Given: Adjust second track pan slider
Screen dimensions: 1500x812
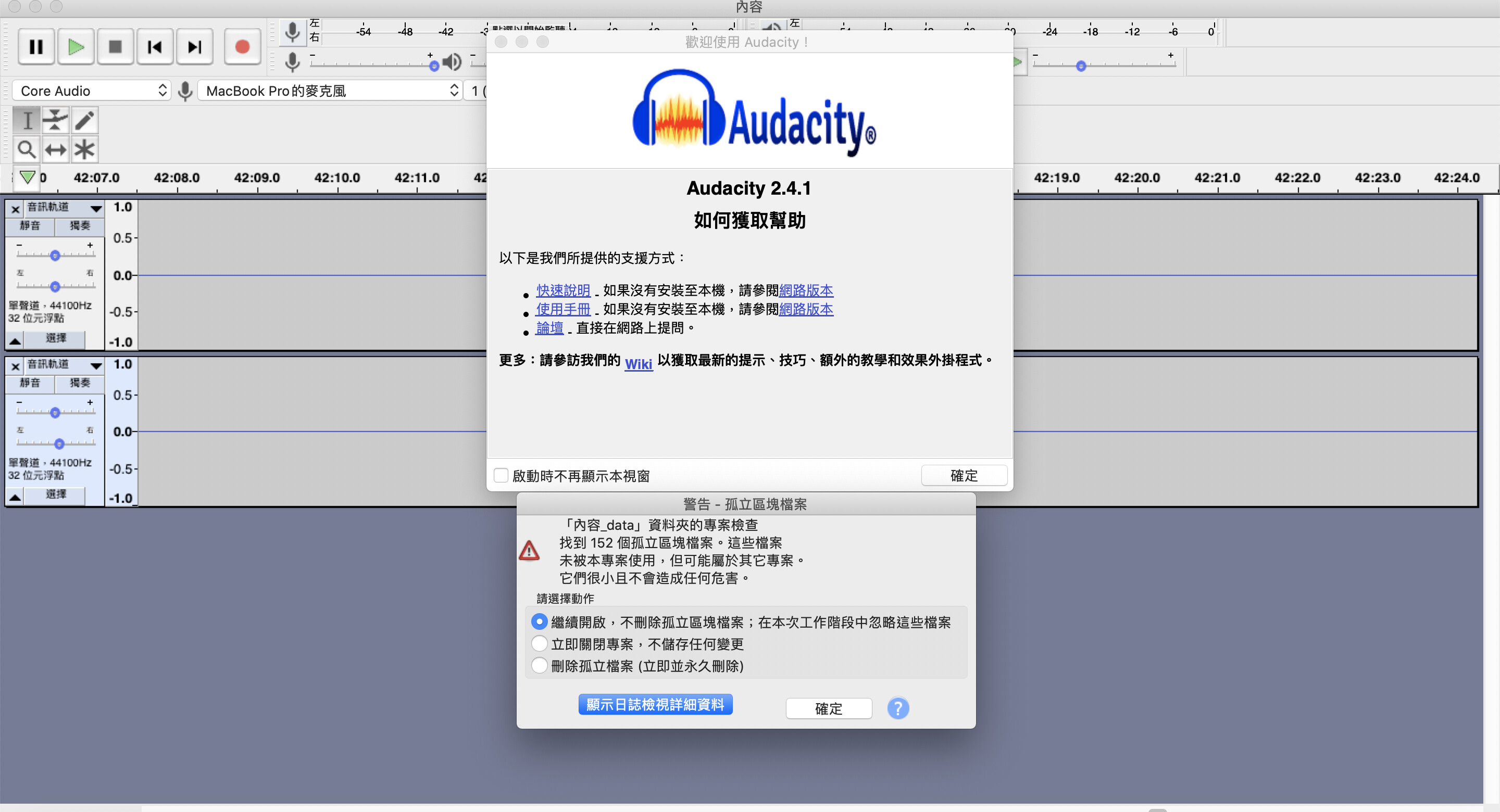Looking at the screenshot, I should coord(59,443).
